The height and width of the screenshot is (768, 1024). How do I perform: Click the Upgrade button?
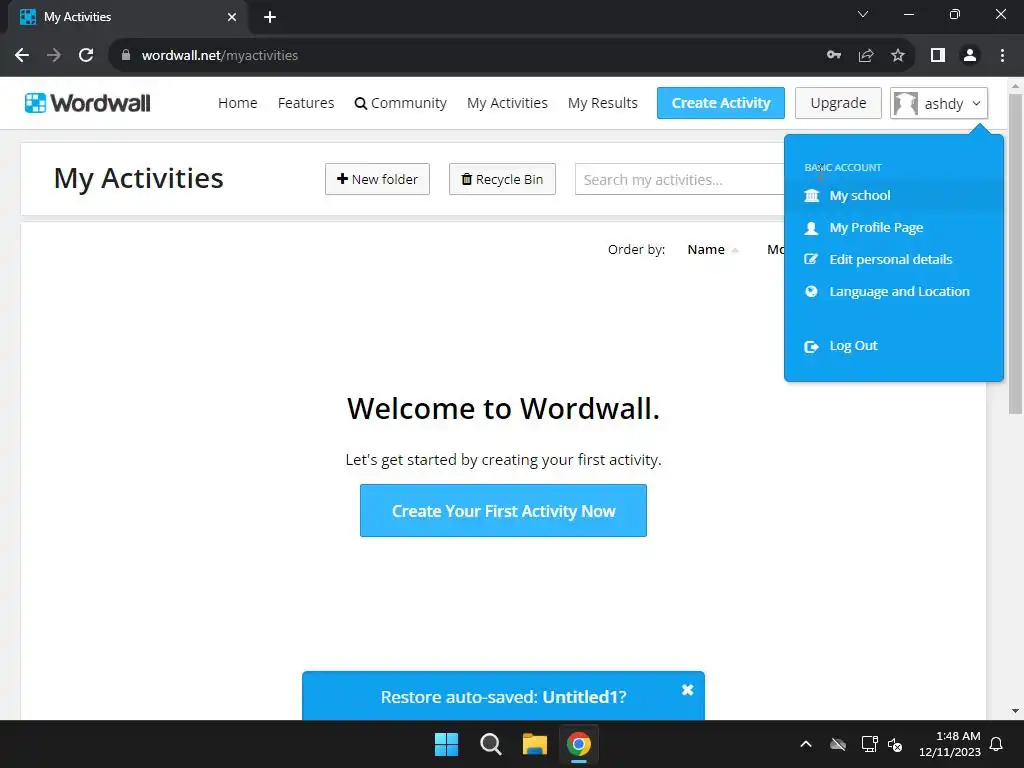pyautogui.click(x=838, y=103)
